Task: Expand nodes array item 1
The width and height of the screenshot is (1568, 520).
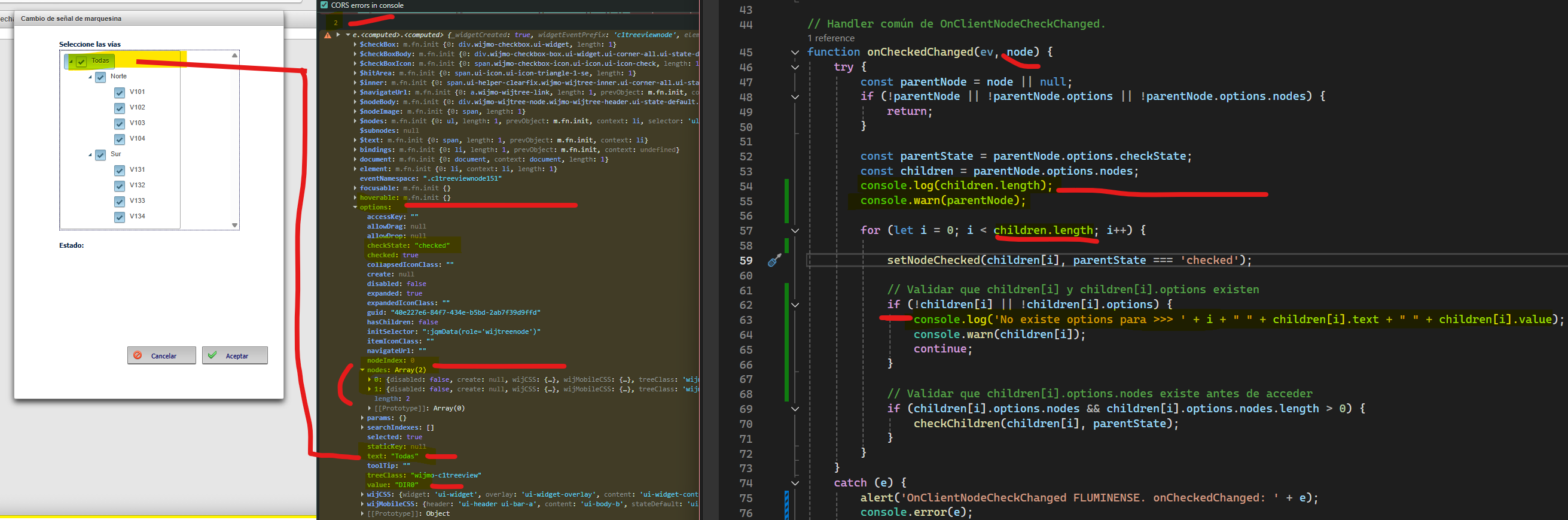Action: coord(370,390)
